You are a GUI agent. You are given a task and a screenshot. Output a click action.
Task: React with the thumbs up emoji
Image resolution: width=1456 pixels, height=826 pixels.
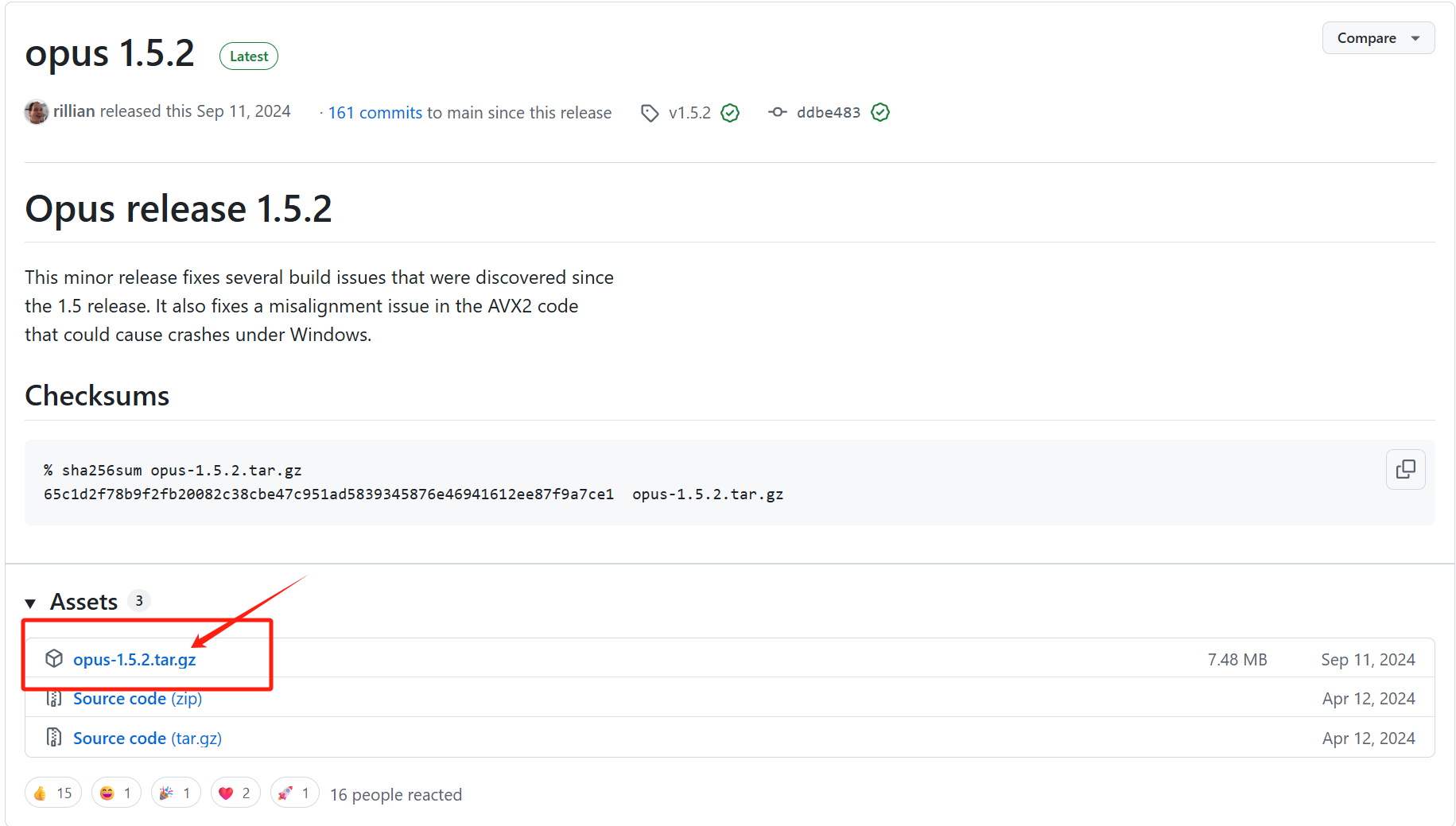[x=53, y=793]
